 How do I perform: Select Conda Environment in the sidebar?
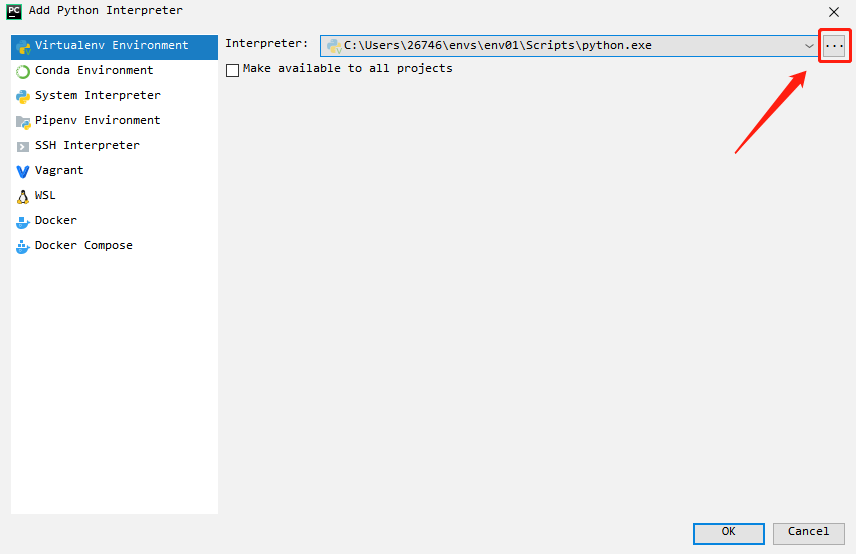click(x=93, y=71)
